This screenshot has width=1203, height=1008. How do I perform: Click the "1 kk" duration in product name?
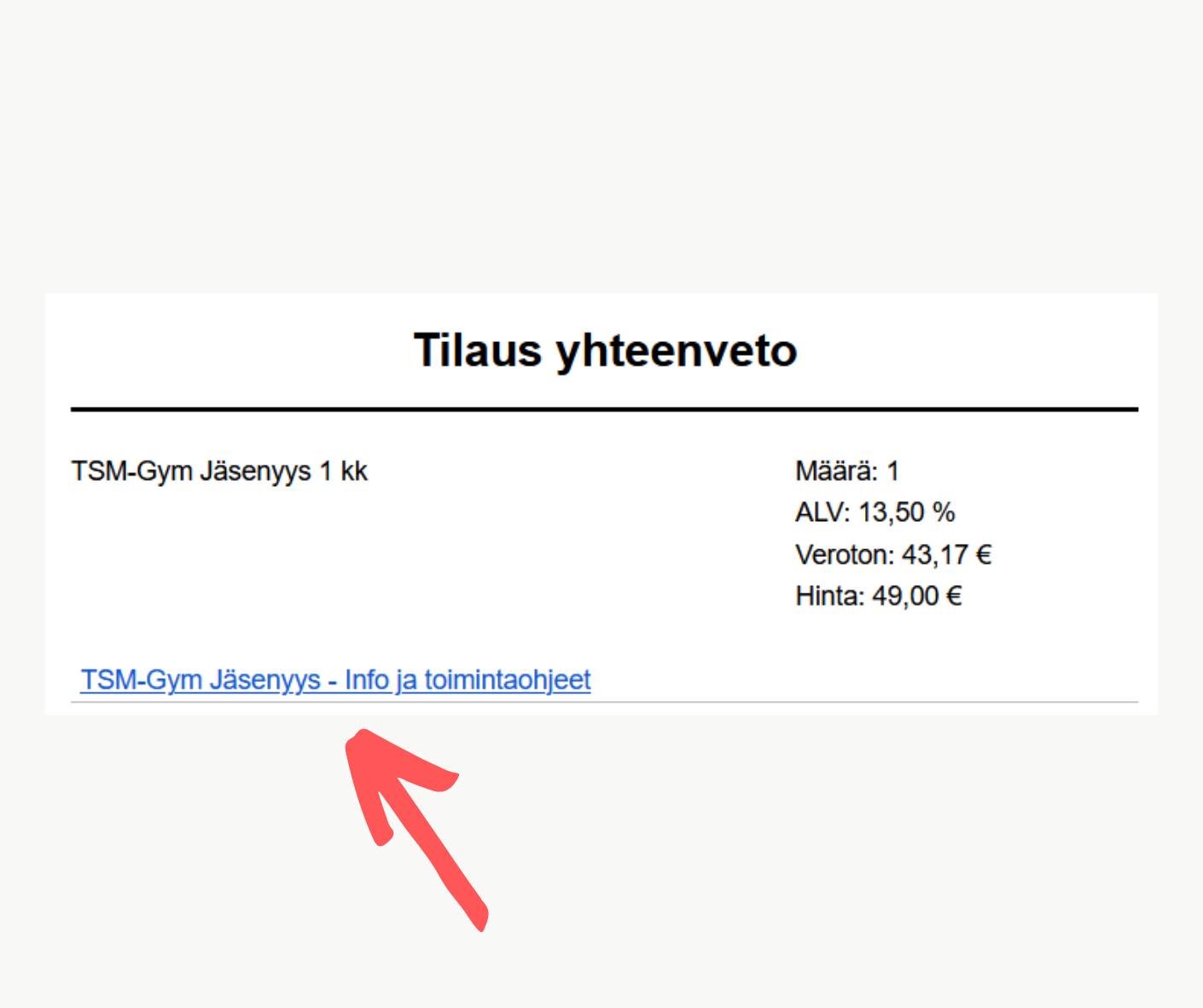tap(343, 471)
